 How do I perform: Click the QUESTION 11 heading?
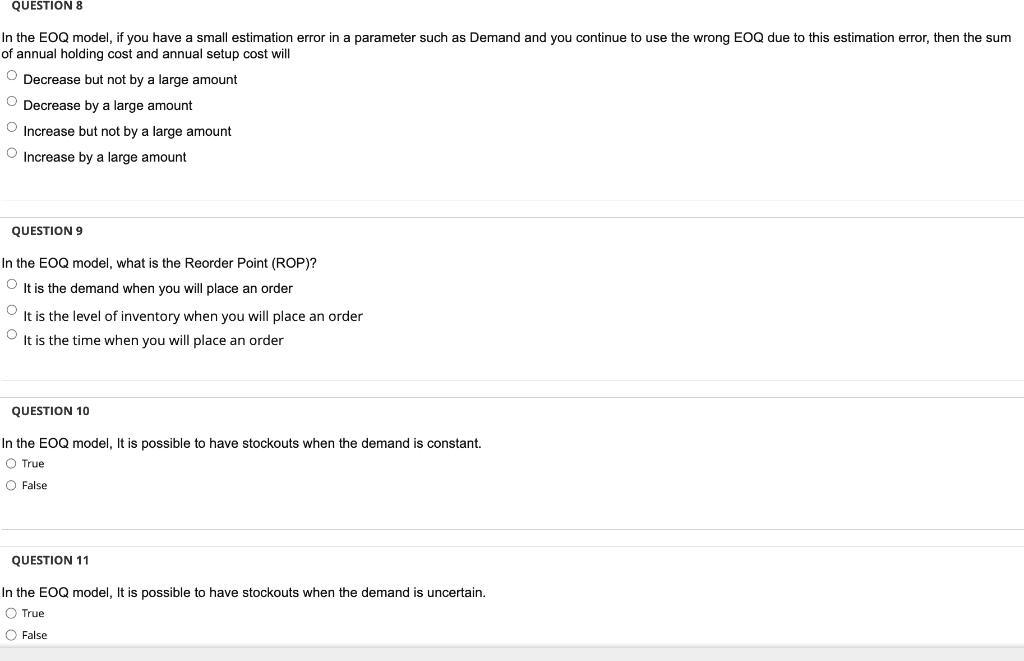50,560
